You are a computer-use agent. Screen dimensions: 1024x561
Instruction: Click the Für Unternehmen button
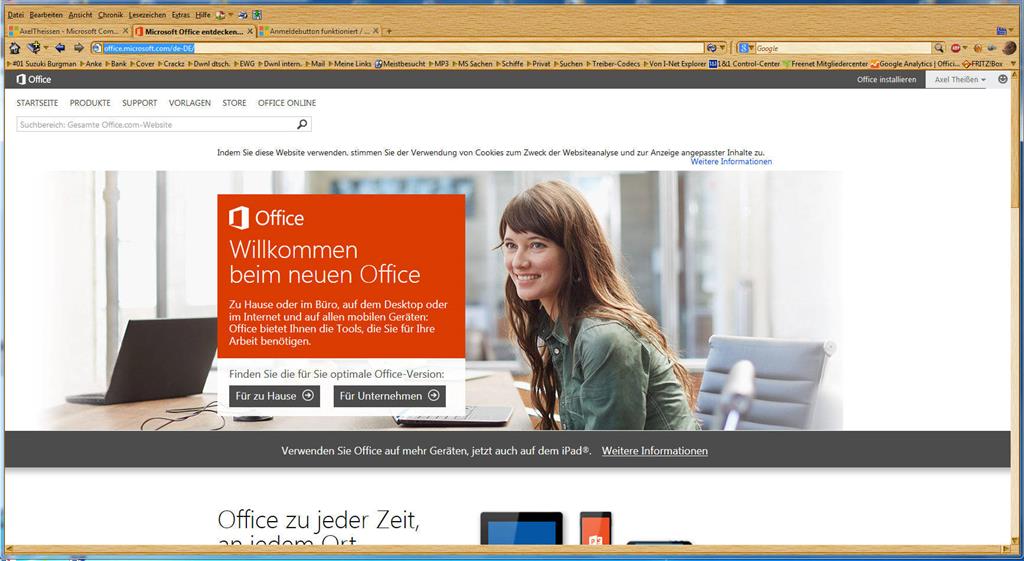[390, 396]
